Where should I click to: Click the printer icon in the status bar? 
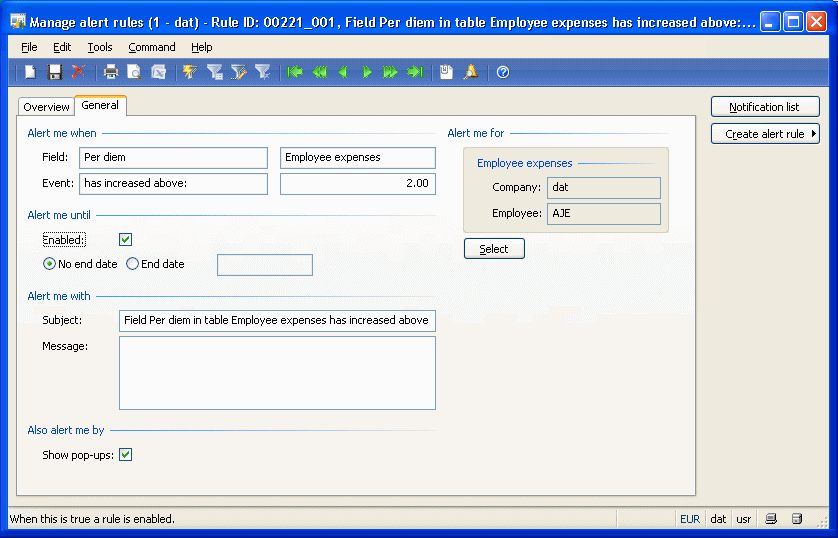tap(771, 519)
